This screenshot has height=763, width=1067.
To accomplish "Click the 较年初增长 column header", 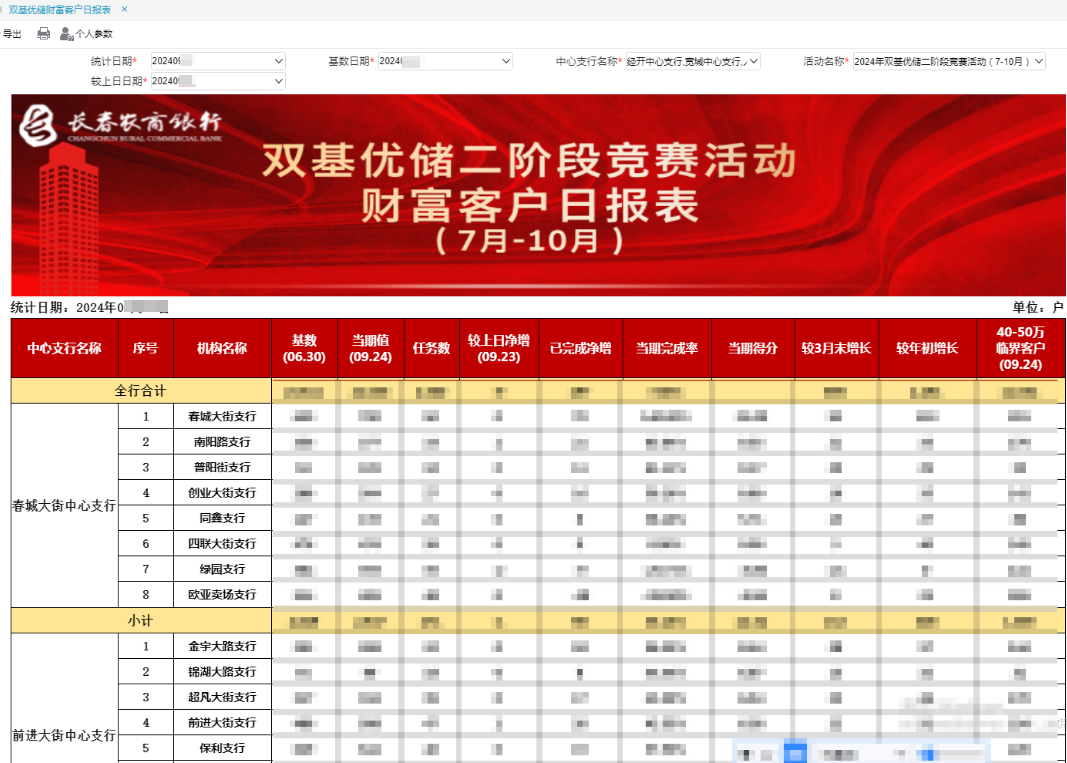I will [x=928, y=348].
